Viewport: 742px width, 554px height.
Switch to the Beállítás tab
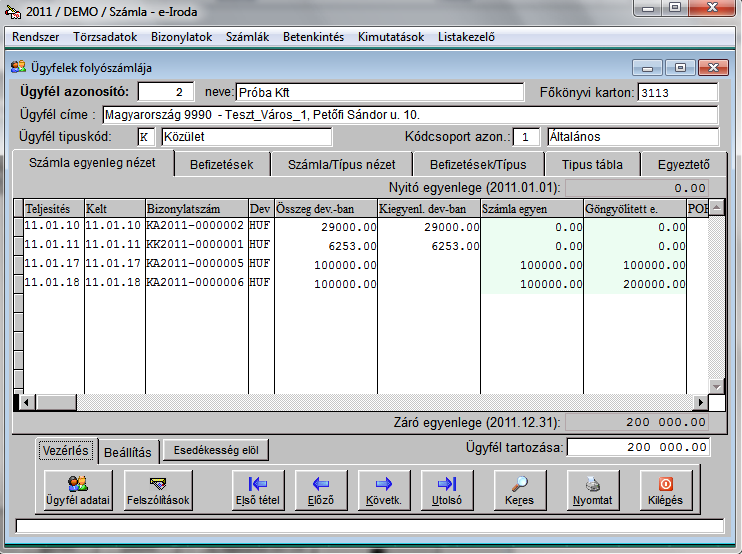pos(128,452)
